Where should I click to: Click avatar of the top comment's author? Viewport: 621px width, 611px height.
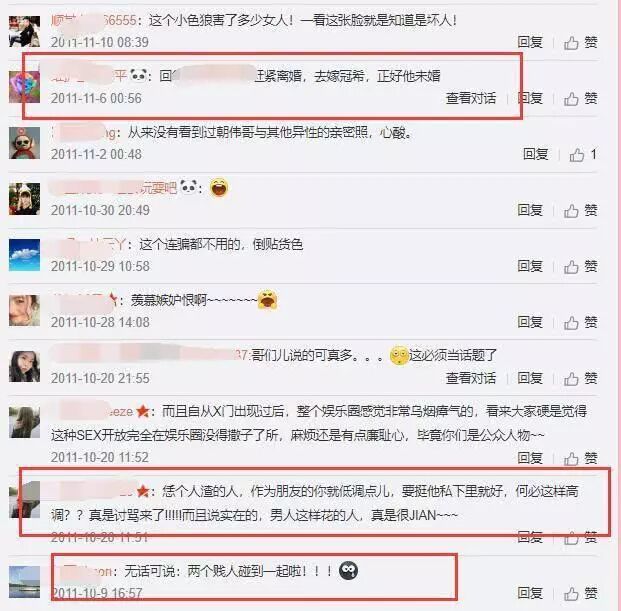tap(25, 31)
